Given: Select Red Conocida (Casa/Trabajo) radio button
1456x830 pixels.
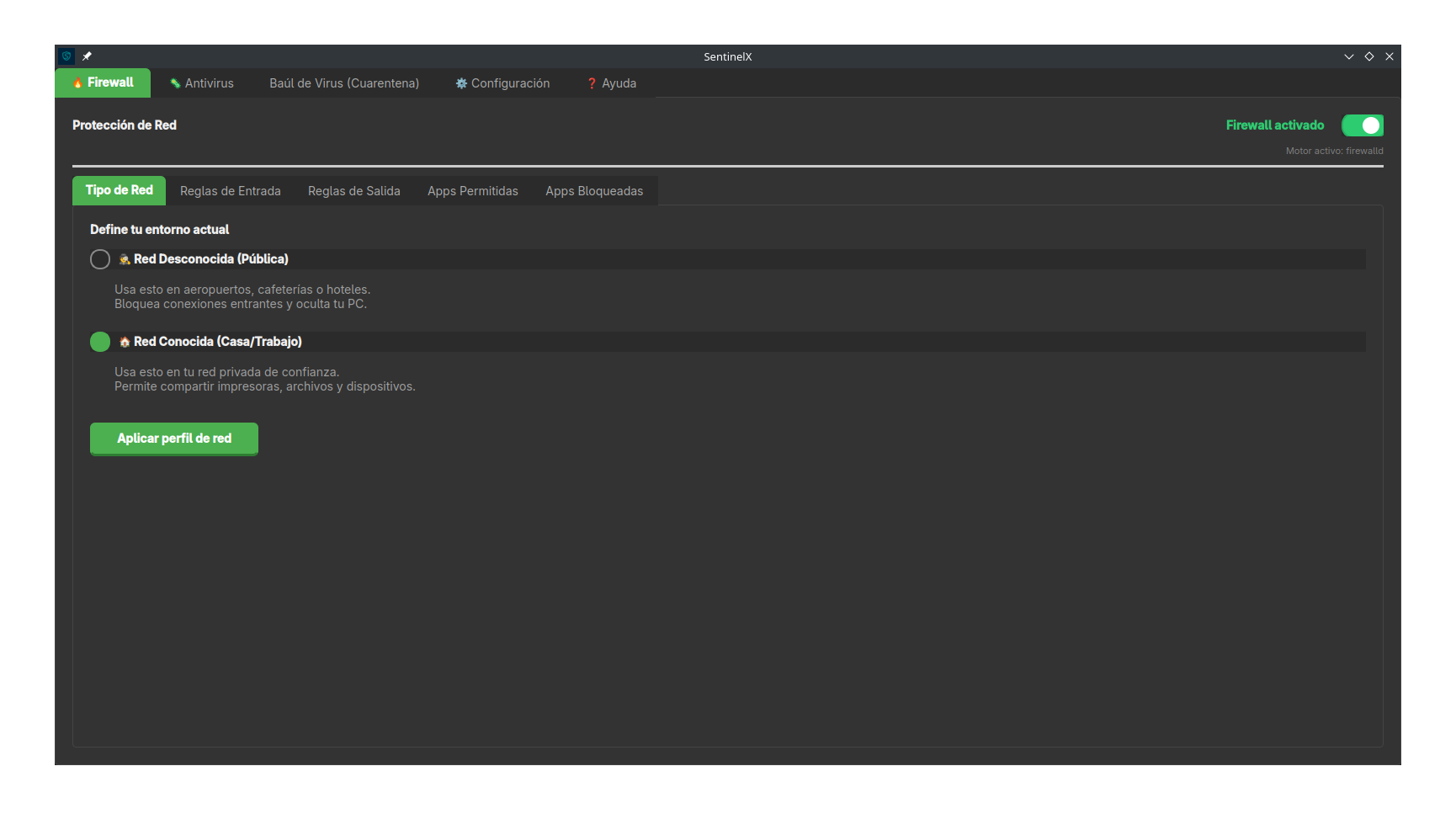Looking at the screenshot, I should [100, 342].
